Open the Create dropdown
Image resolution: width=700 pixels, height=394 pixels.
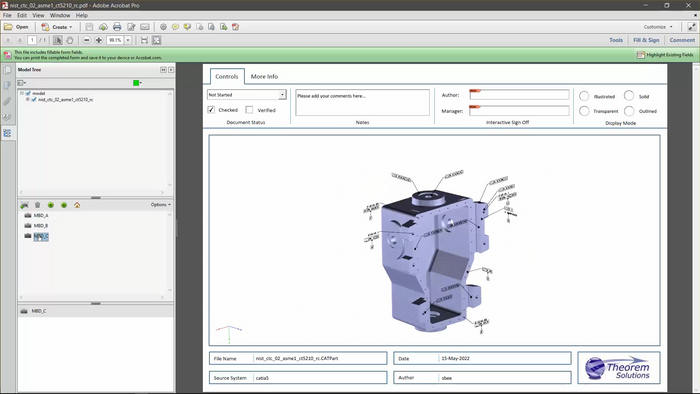(x=56, y=27)
